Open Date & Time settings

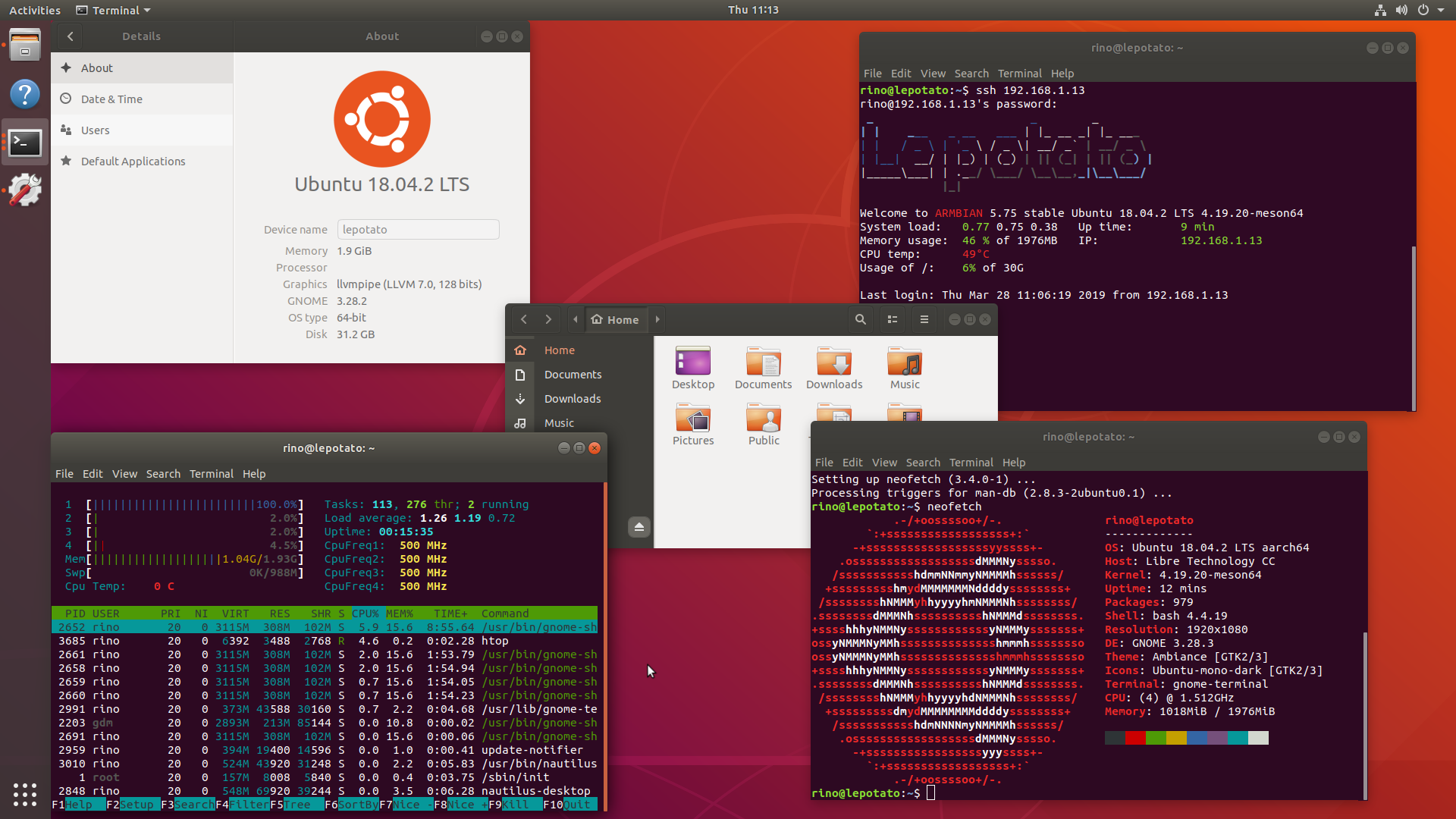click(142, 99)
